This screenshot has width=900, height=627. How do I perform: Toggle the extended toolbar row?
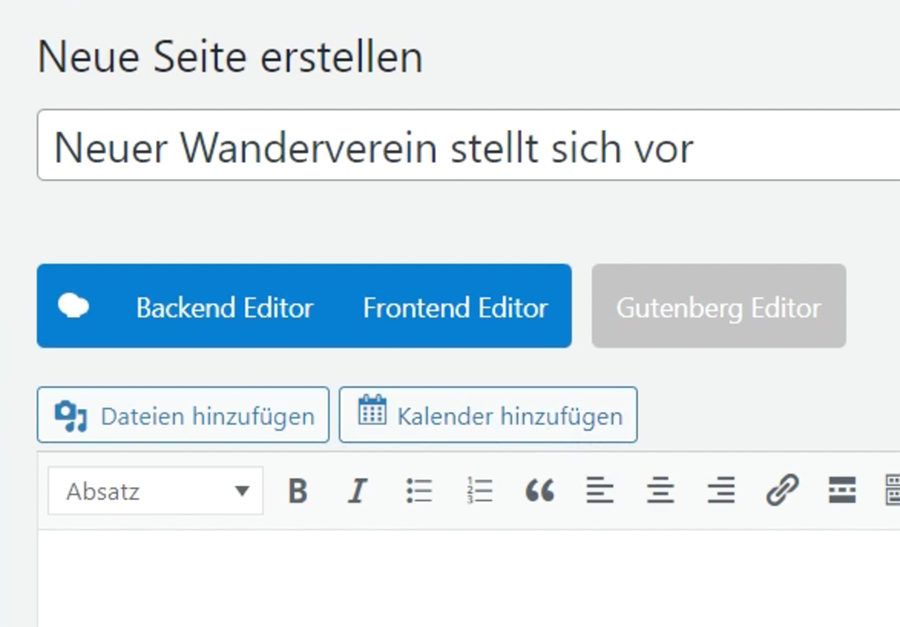(x=892, y=491)
